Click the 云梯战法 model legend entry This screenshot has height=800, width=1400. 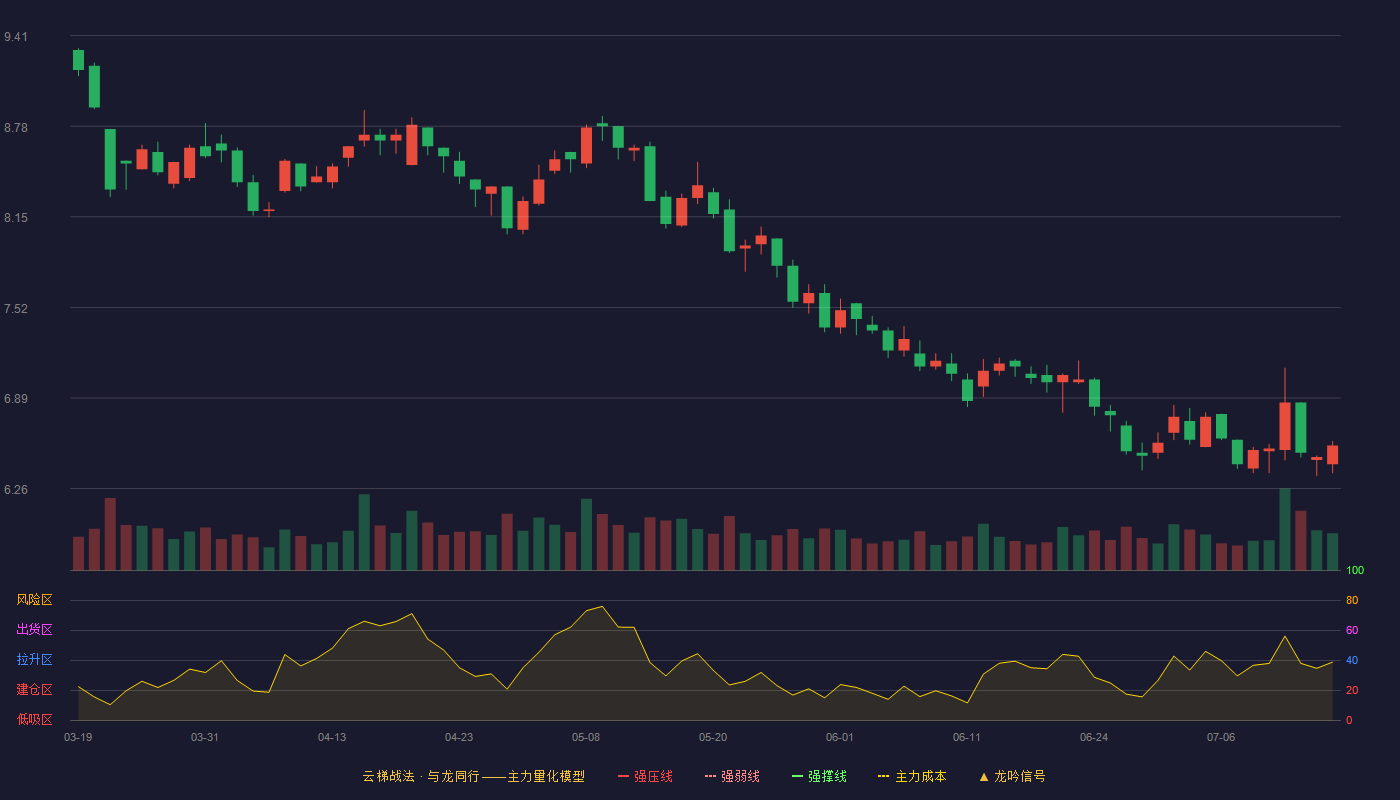tap(473, 776)
